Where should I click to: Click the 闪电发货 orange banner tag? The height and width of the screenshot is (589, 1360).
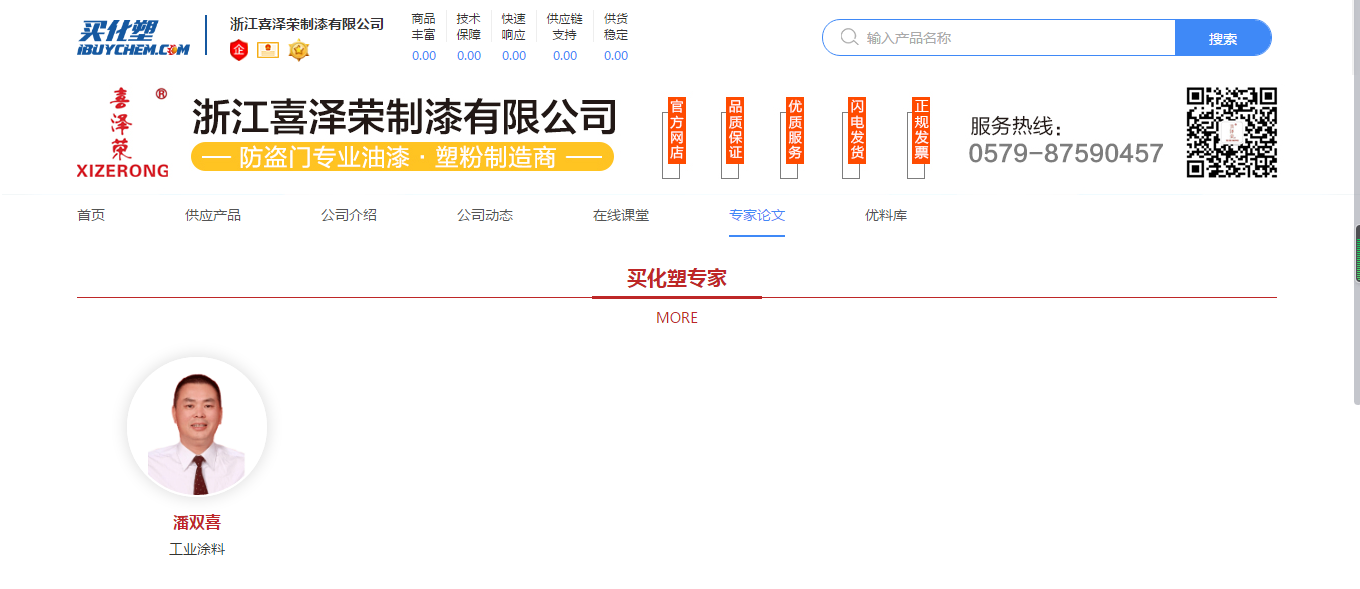(857, 130)
